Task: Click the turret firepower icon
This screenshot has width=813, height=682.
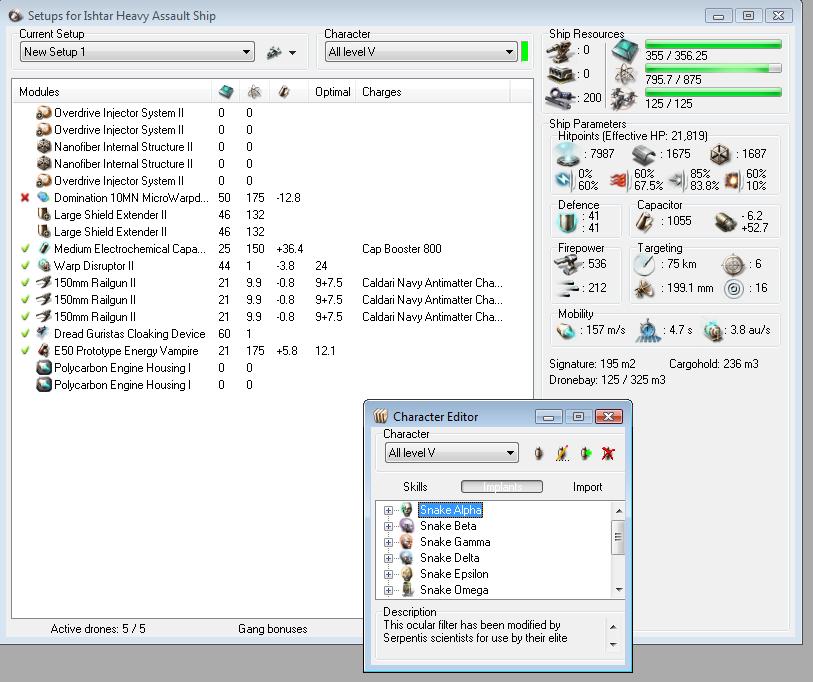Action: [567, 265]
